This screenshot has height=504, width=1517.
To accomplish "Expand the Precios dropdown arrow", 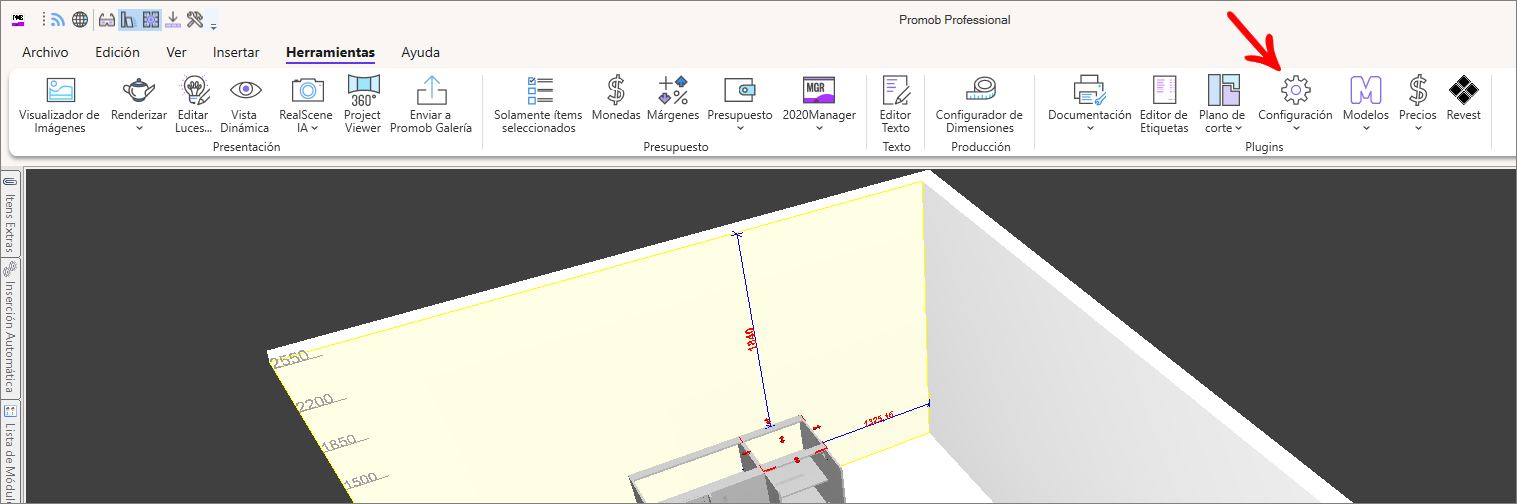I will (x=1418, y=128).
